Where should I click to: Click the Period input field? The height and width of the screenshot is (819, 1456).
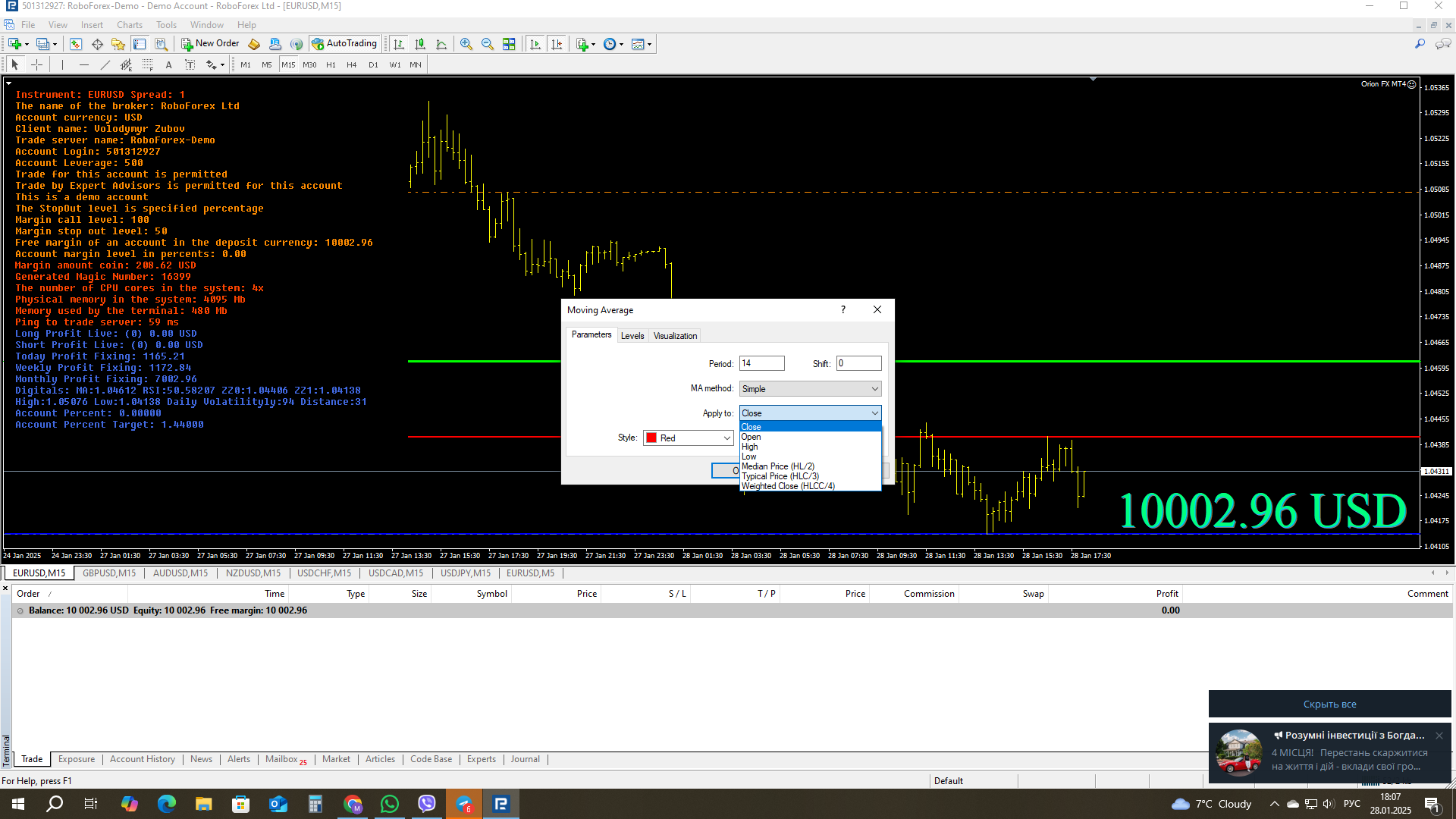click(761, 364)
